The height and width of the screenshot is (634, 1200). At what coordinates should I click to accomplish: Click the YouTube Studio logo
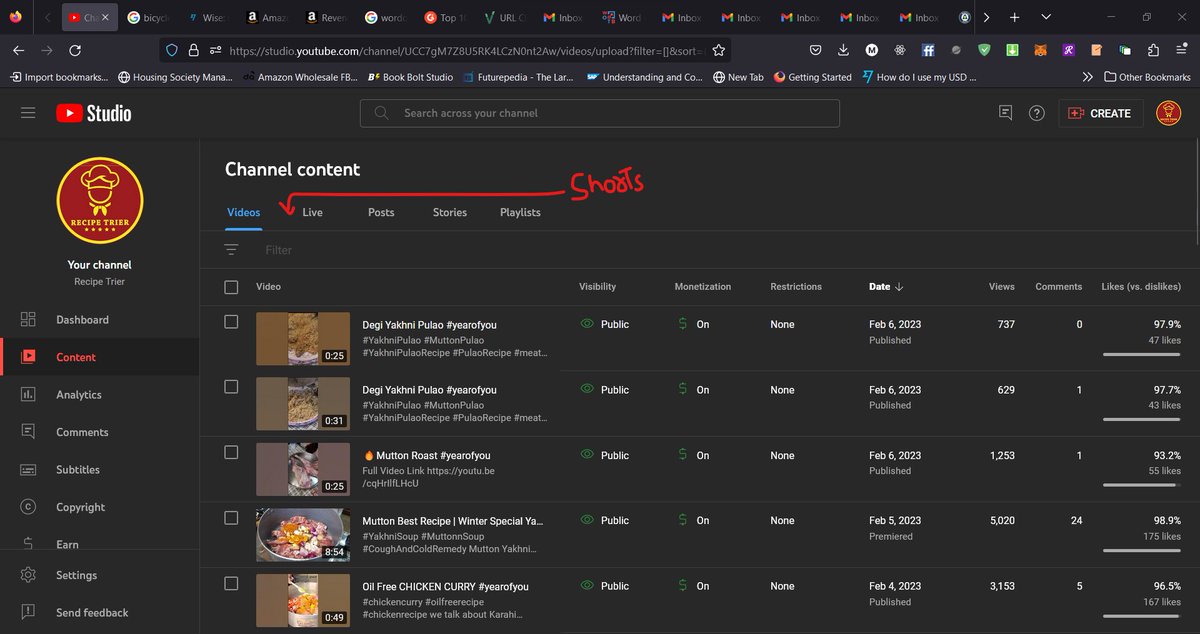click(94, 113)
